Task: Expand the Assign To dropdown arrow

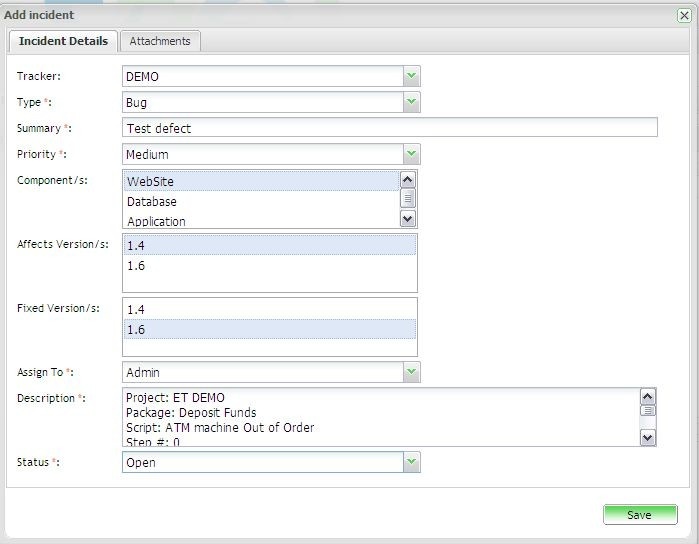Action: click(411, 372)
